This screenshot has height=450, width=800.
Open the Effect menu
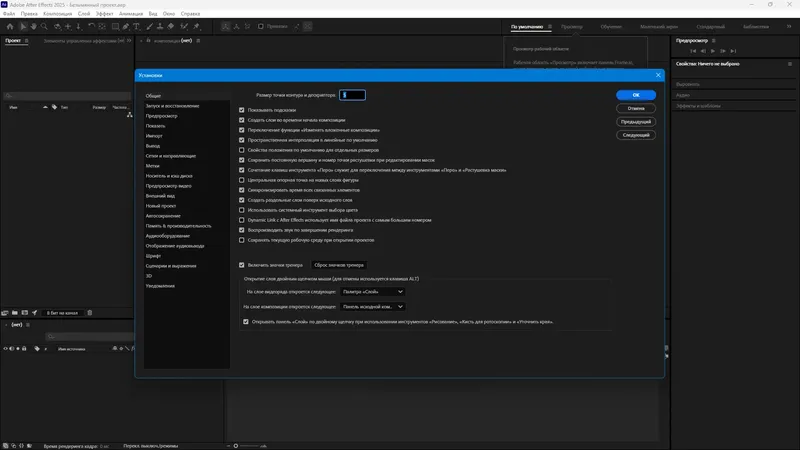coord(105,14)
